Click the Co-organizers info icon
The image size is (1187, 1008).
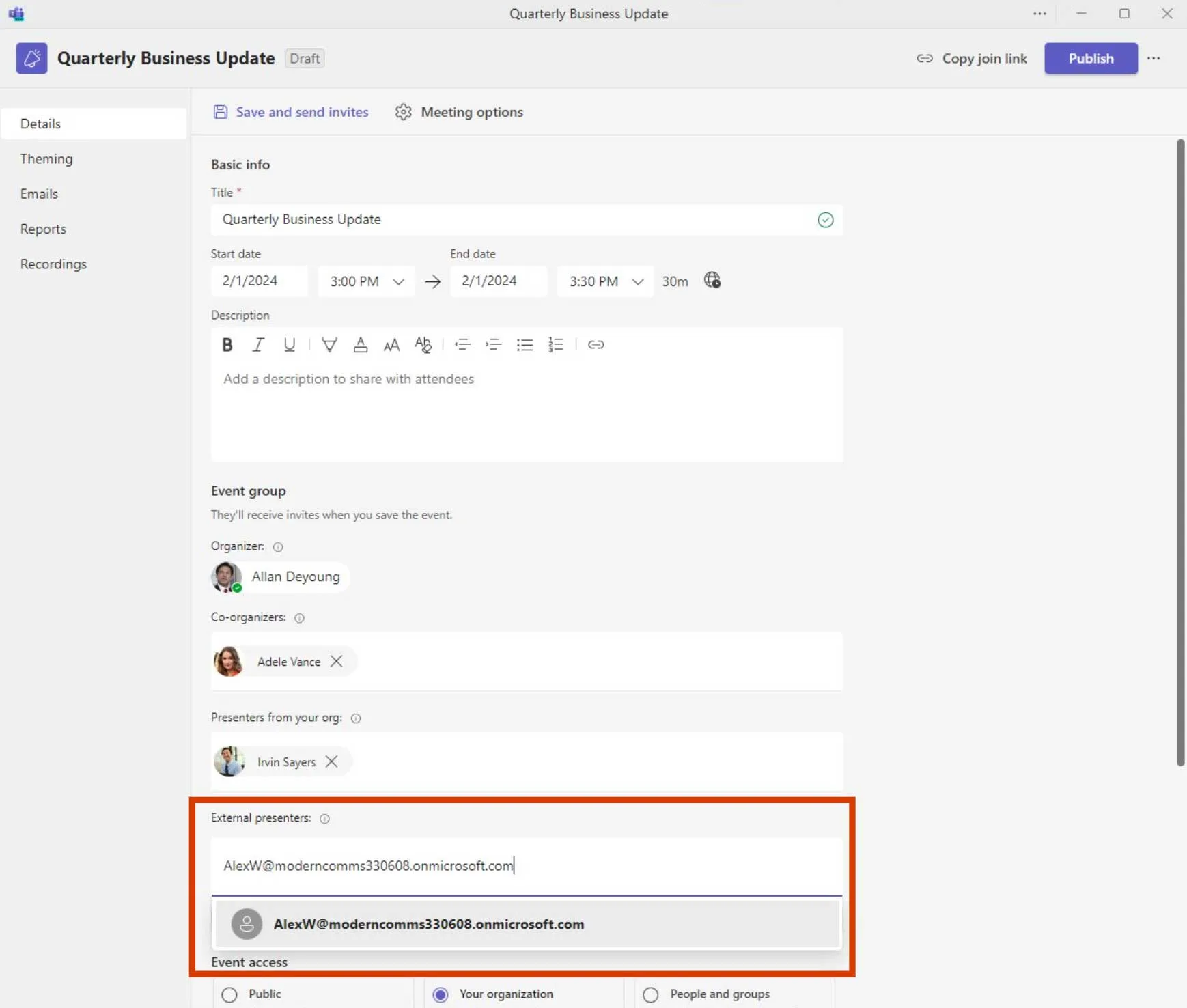click(299, 618)
